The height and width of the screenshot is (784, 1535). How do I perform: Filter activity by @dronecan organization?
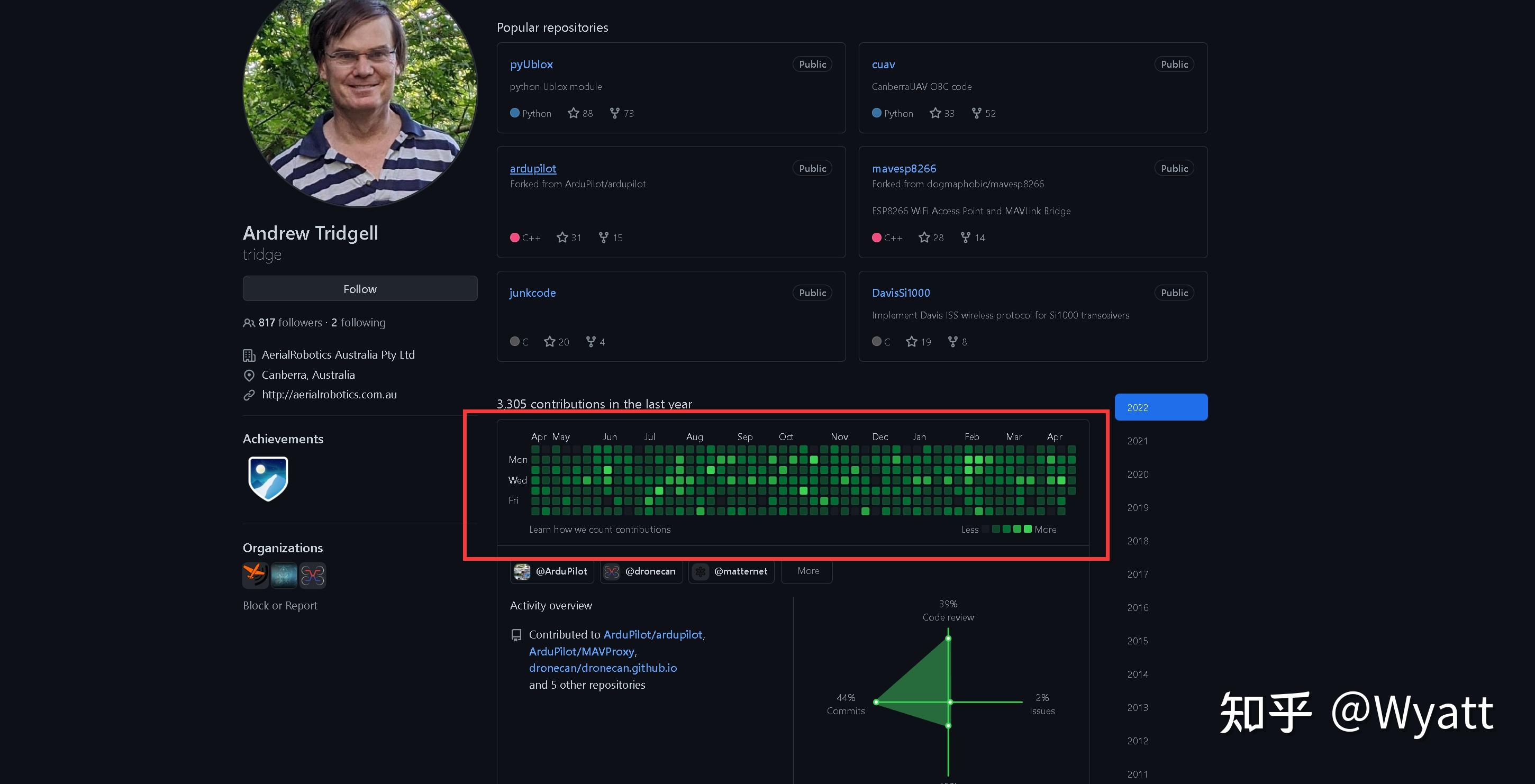tap(641, 571)
